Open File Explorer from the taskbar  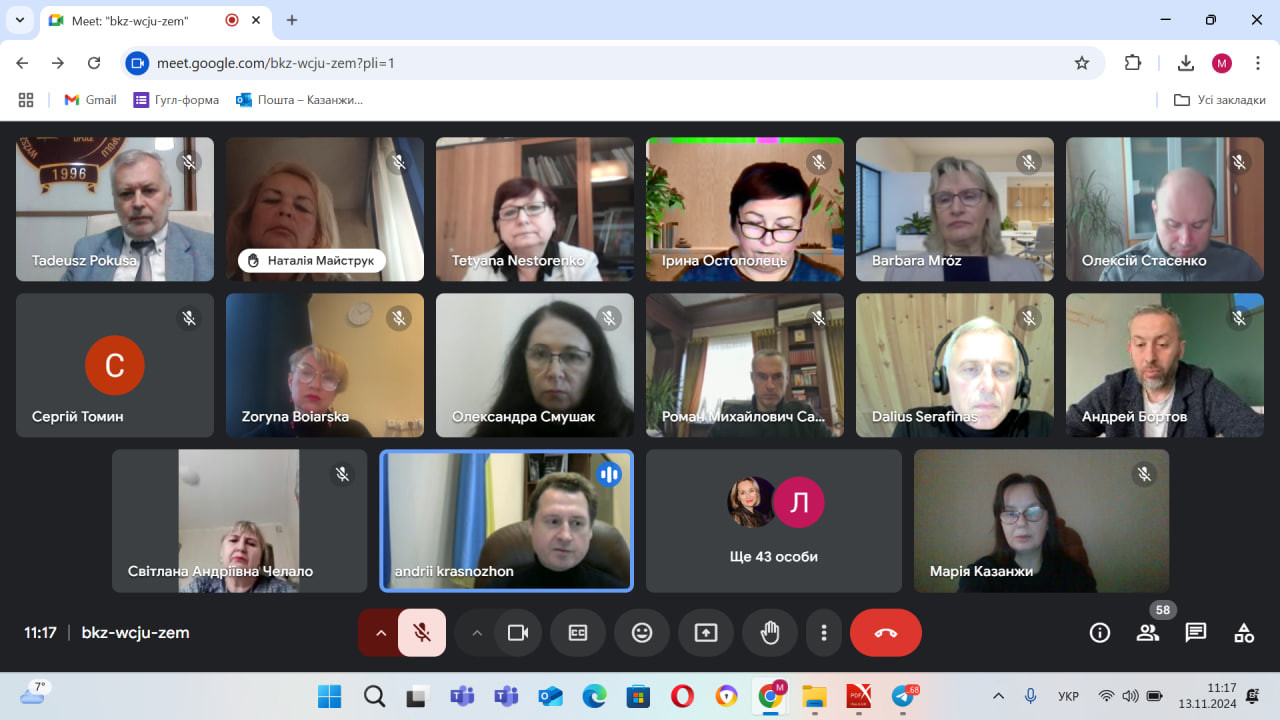pyautogui.click(x=815, y=696)
